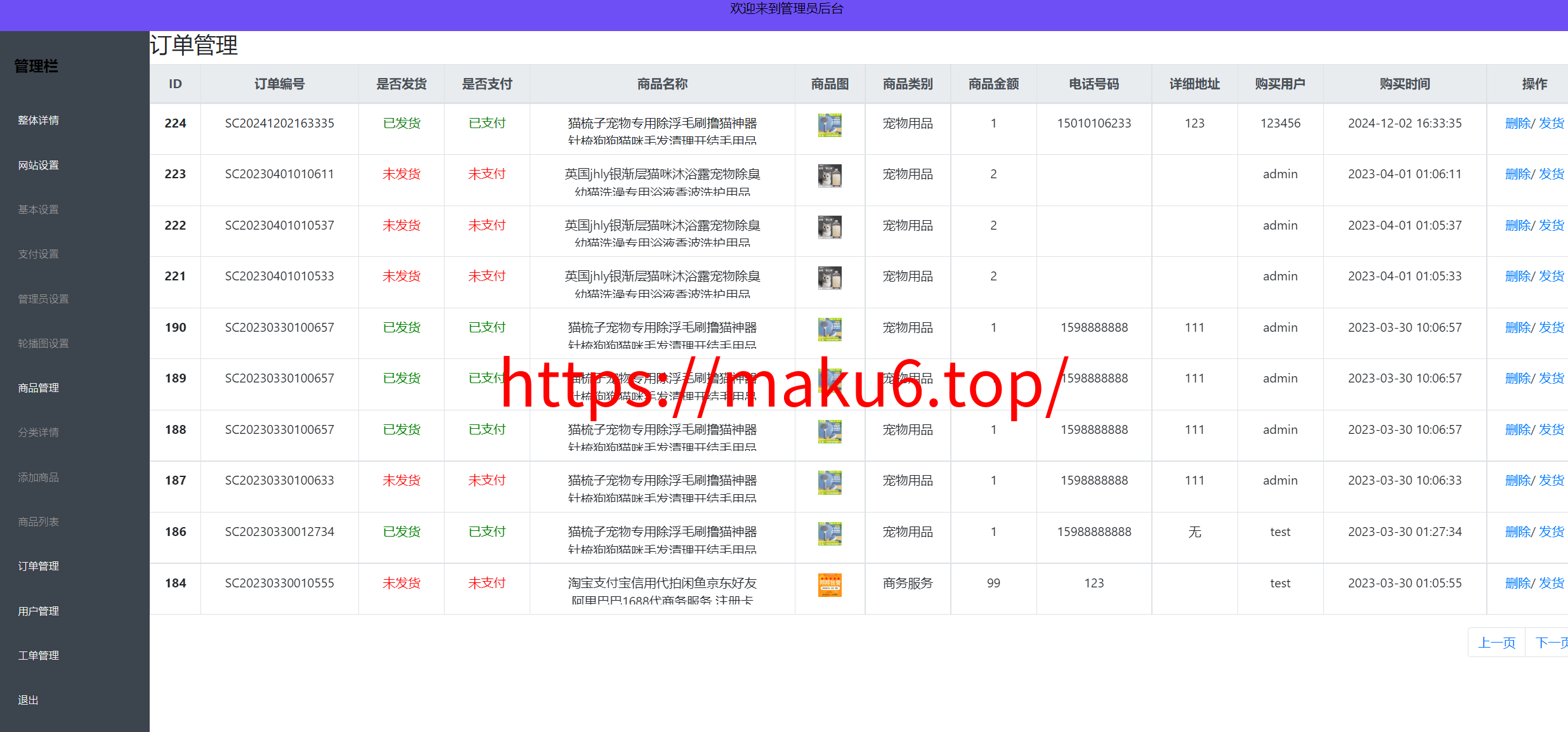Click 发货 for order ID 187
1568x732 pixels.
1552,480
